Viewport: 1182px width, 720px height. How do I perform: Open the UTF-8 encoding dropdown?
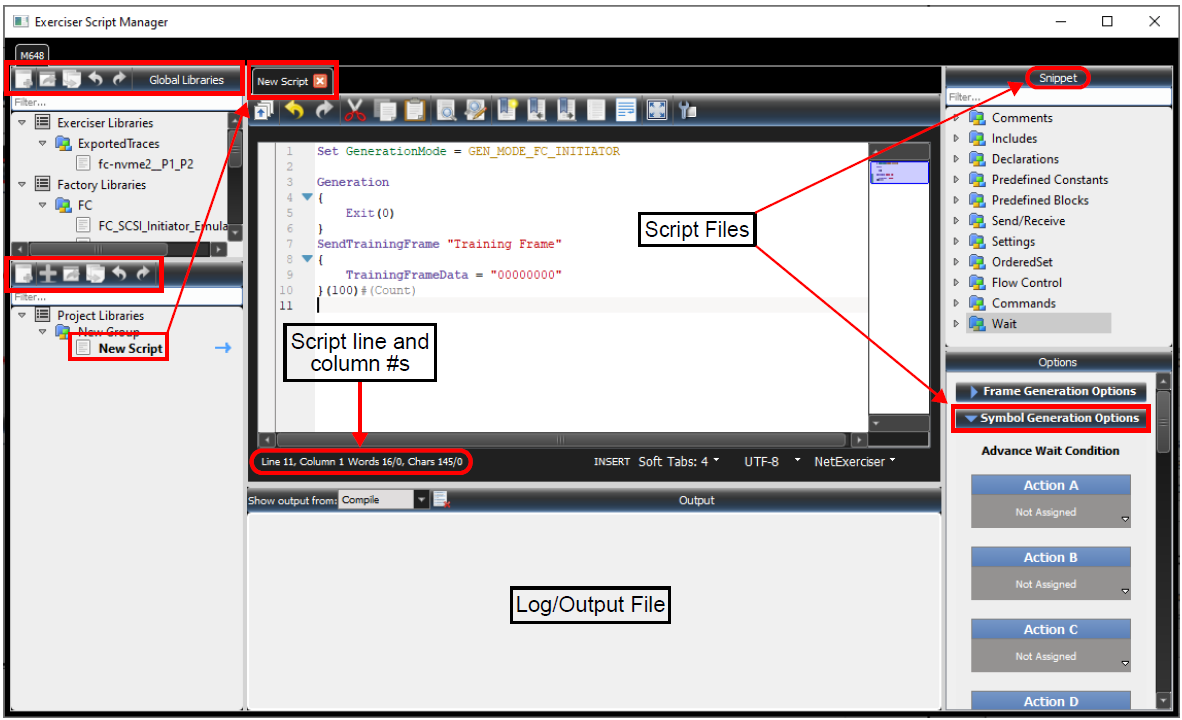[772, 461]
